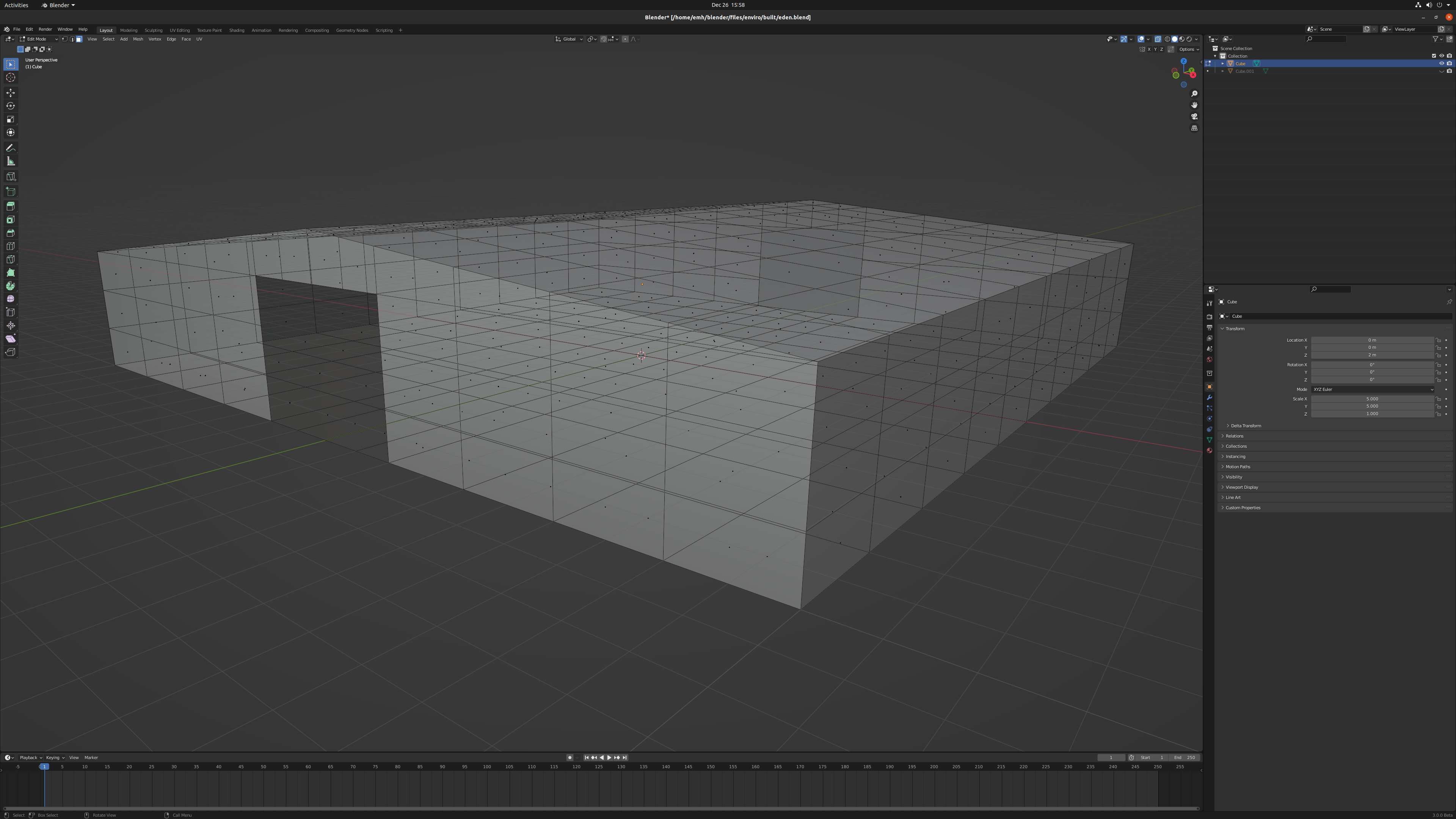This screenshot has height=819, width=1456.
Task: Click the Scale X field showing 5.000
Action: tap(1372, 399)
